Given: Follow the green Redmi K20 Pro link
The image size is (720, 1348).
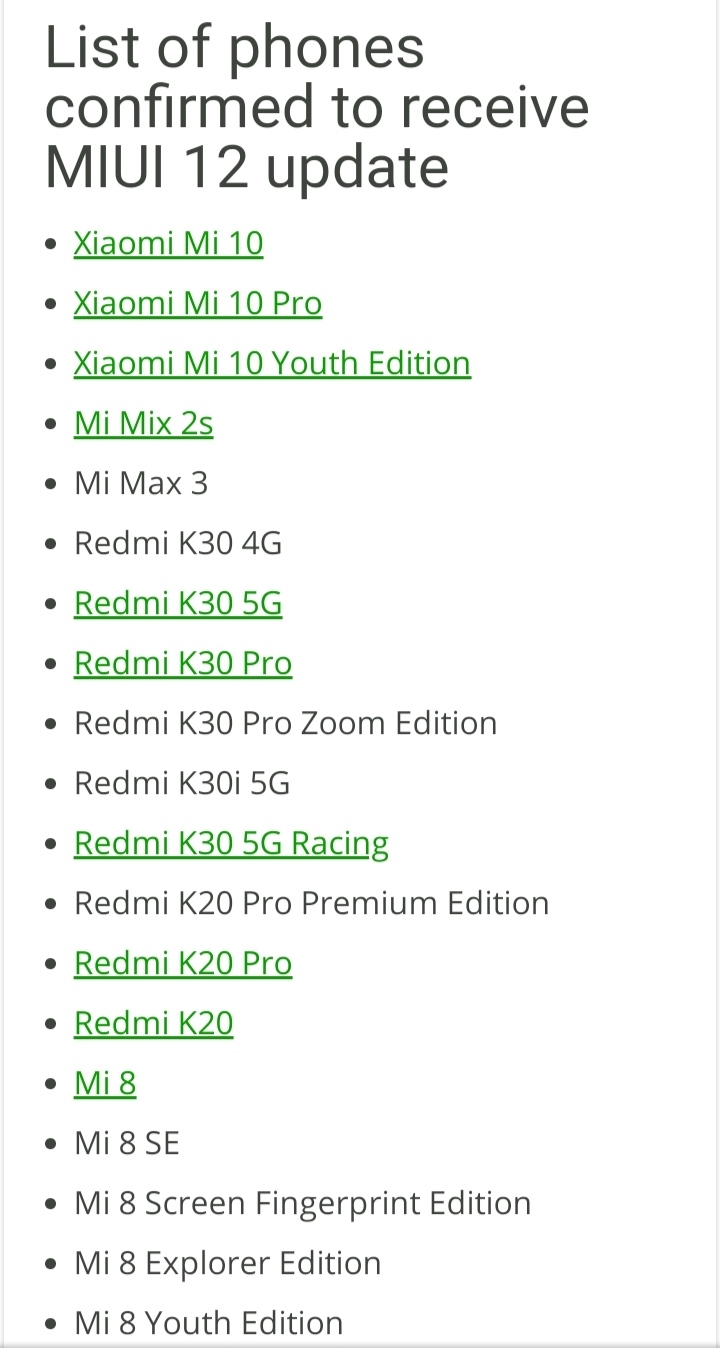Looking at the screenshot, I should click(x=183, y=963).
